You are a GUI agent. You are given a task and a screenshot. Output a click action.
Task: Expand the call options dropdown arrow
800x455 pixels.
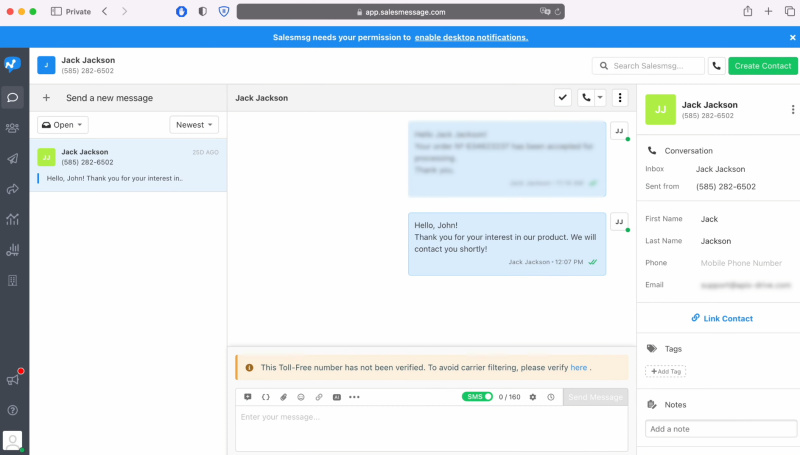[x=600, y=97]
